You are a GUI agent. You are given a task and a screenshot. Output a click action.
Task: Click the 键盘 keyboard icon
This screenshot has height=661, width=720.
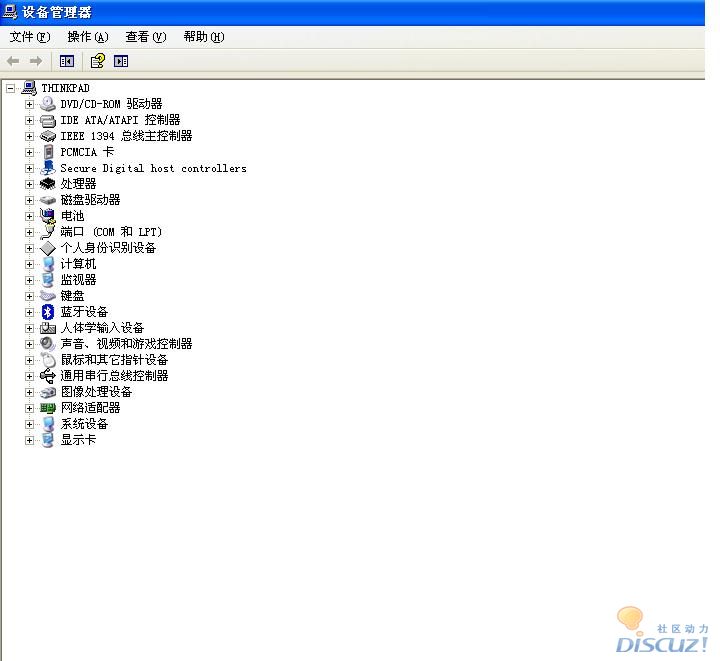[48, 296]
